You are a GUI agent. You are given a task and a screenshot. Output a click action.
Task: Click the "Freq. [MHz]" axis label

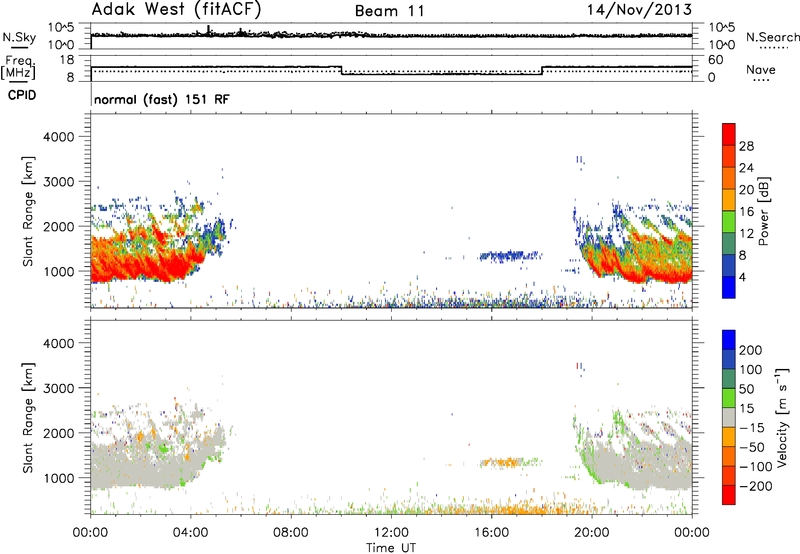tap(19, 67)
